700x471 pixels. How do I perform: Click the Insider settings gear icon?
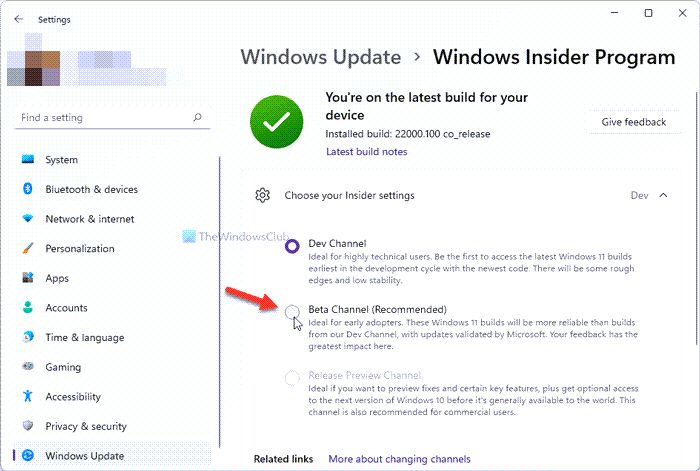(x=262, y=195)
